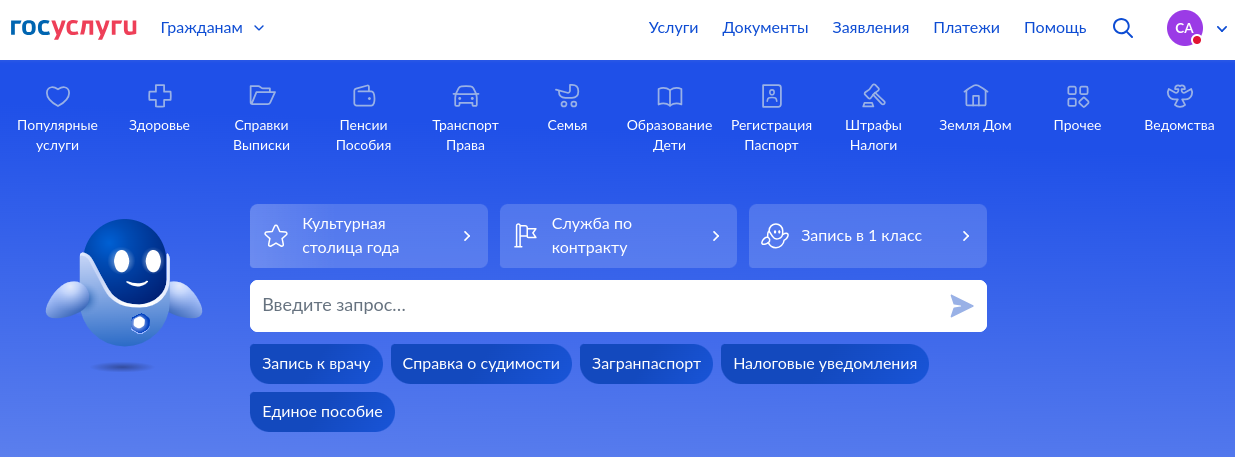Select the Пенсии Пособия wallet icon
The image size is (1235, 457).
click(x=364, y=96)
